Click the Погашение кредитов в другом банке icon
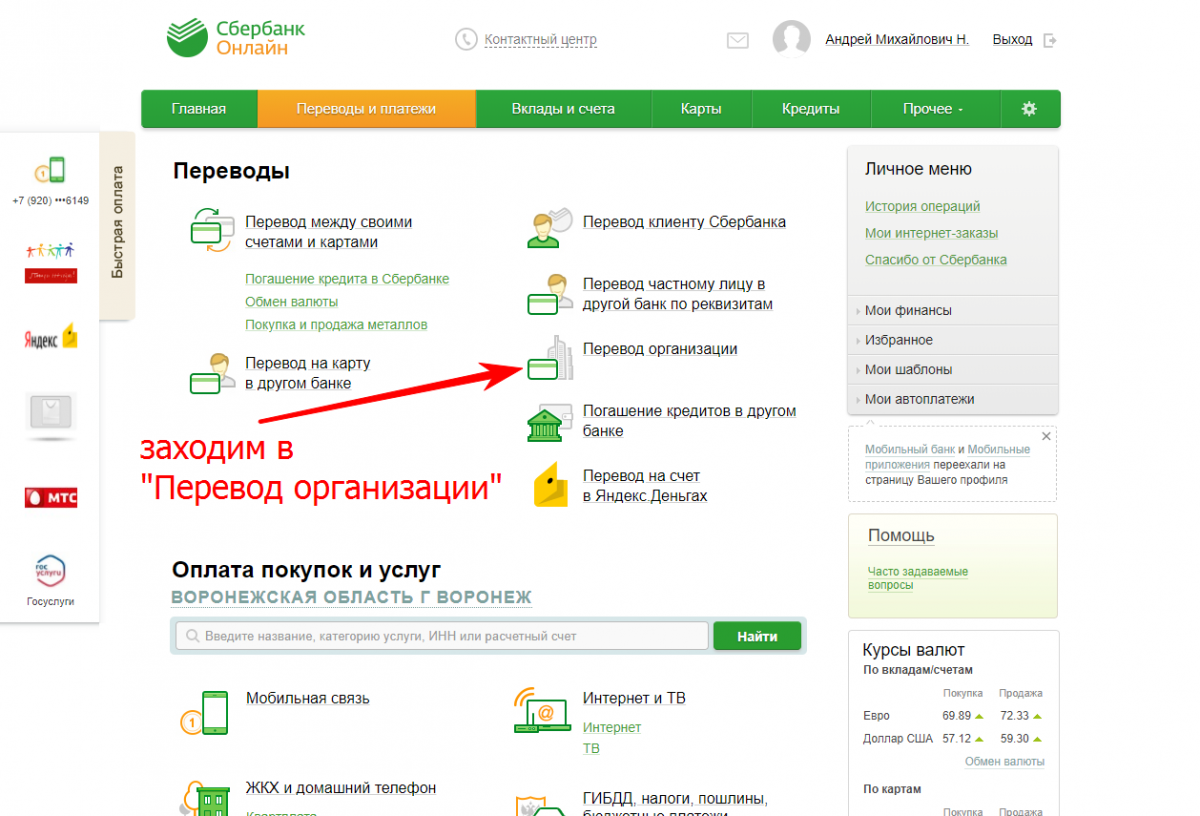 [550, 422]
